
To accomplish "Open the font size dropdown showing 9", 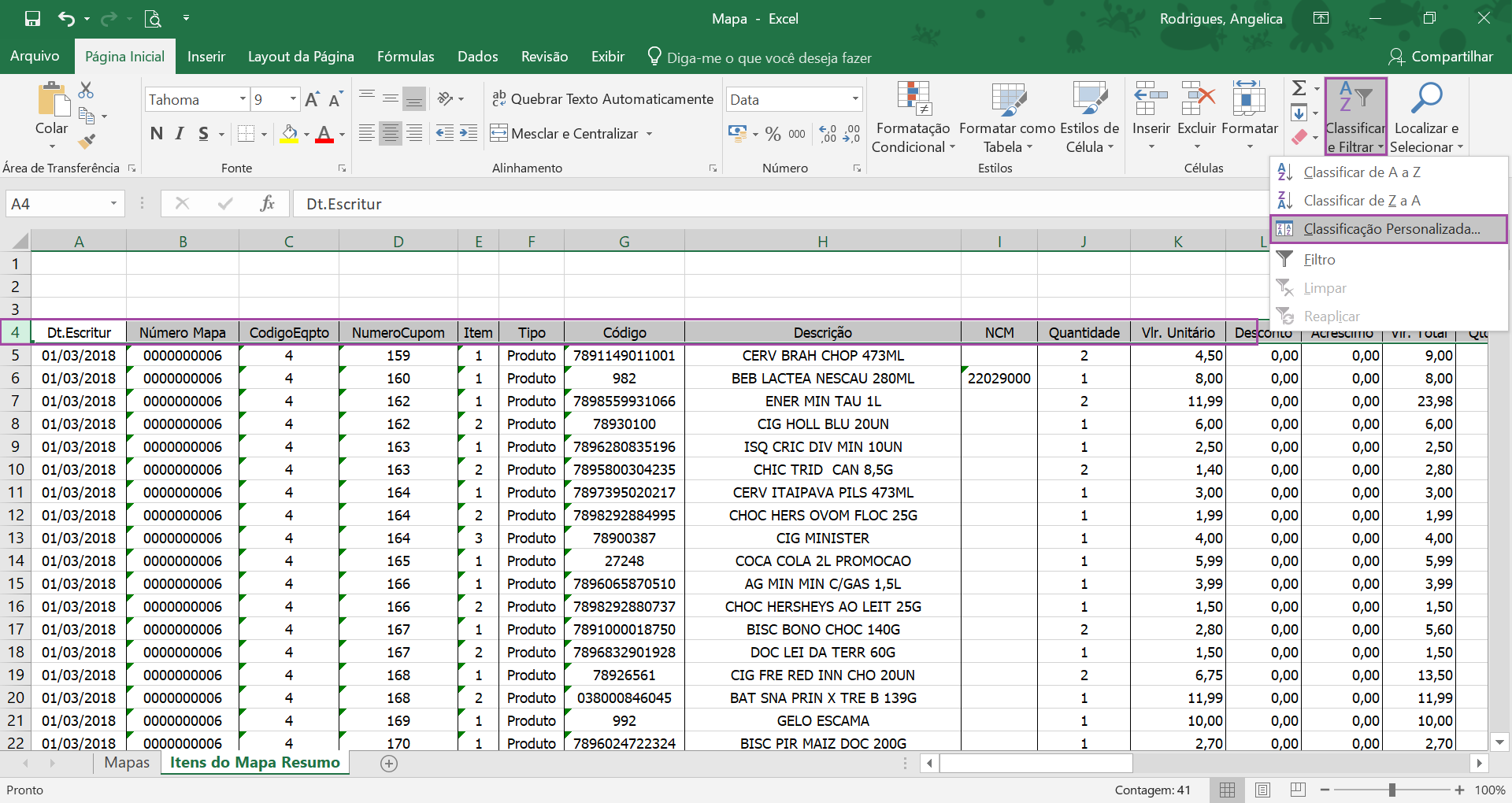I will 293,99.
